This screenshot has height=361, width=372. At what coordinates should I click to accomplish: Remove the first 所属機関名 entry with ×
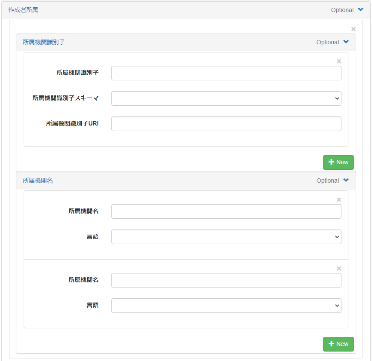[x=339, y=200]
